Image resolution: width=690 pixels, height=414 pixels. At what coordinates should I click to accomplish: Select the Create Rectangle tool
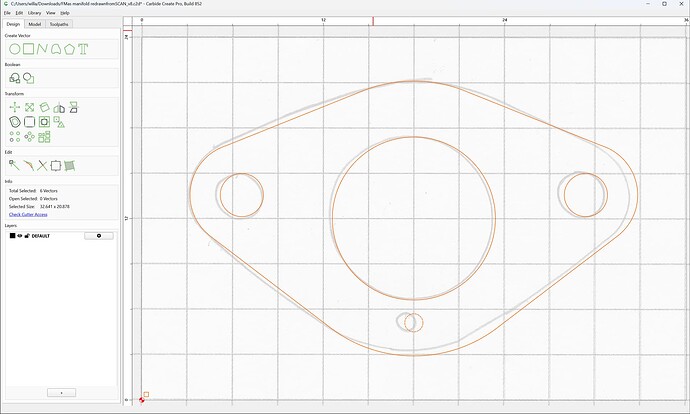[28, 49]
